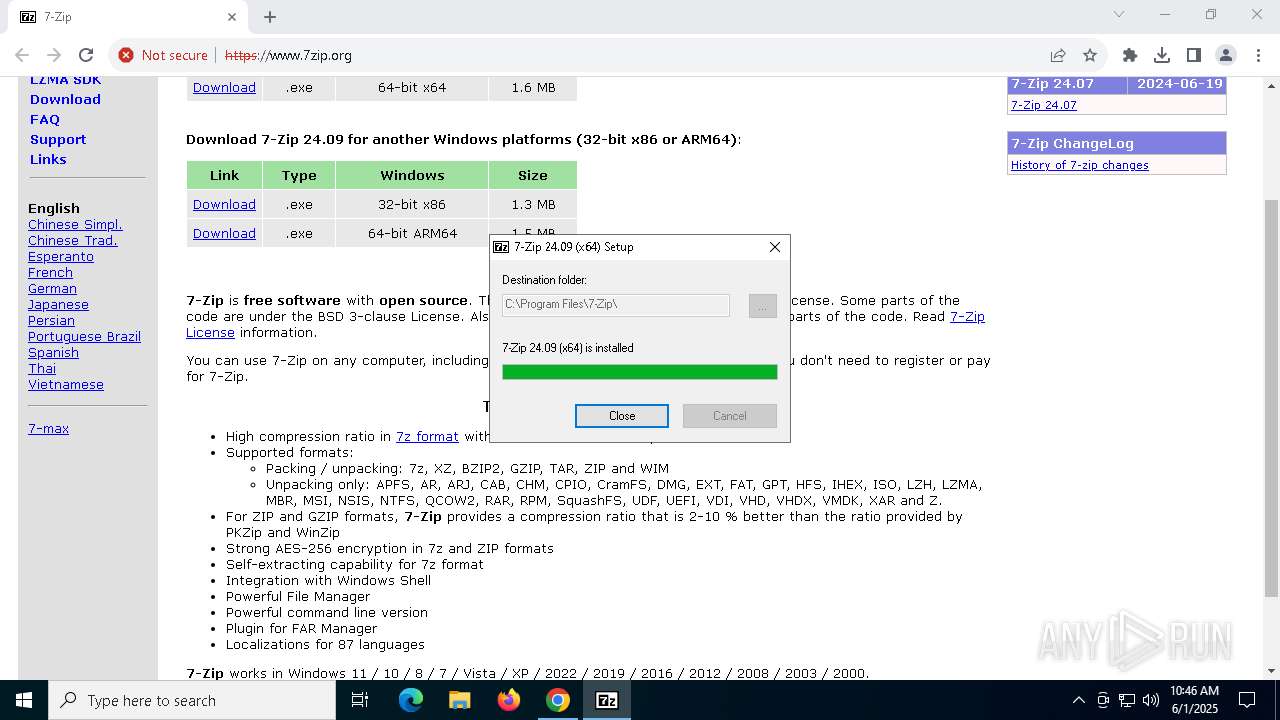Click the green installation progress bar
Image resolution: width=1280 pixels, height=720 pixels.
coord(640,372)
